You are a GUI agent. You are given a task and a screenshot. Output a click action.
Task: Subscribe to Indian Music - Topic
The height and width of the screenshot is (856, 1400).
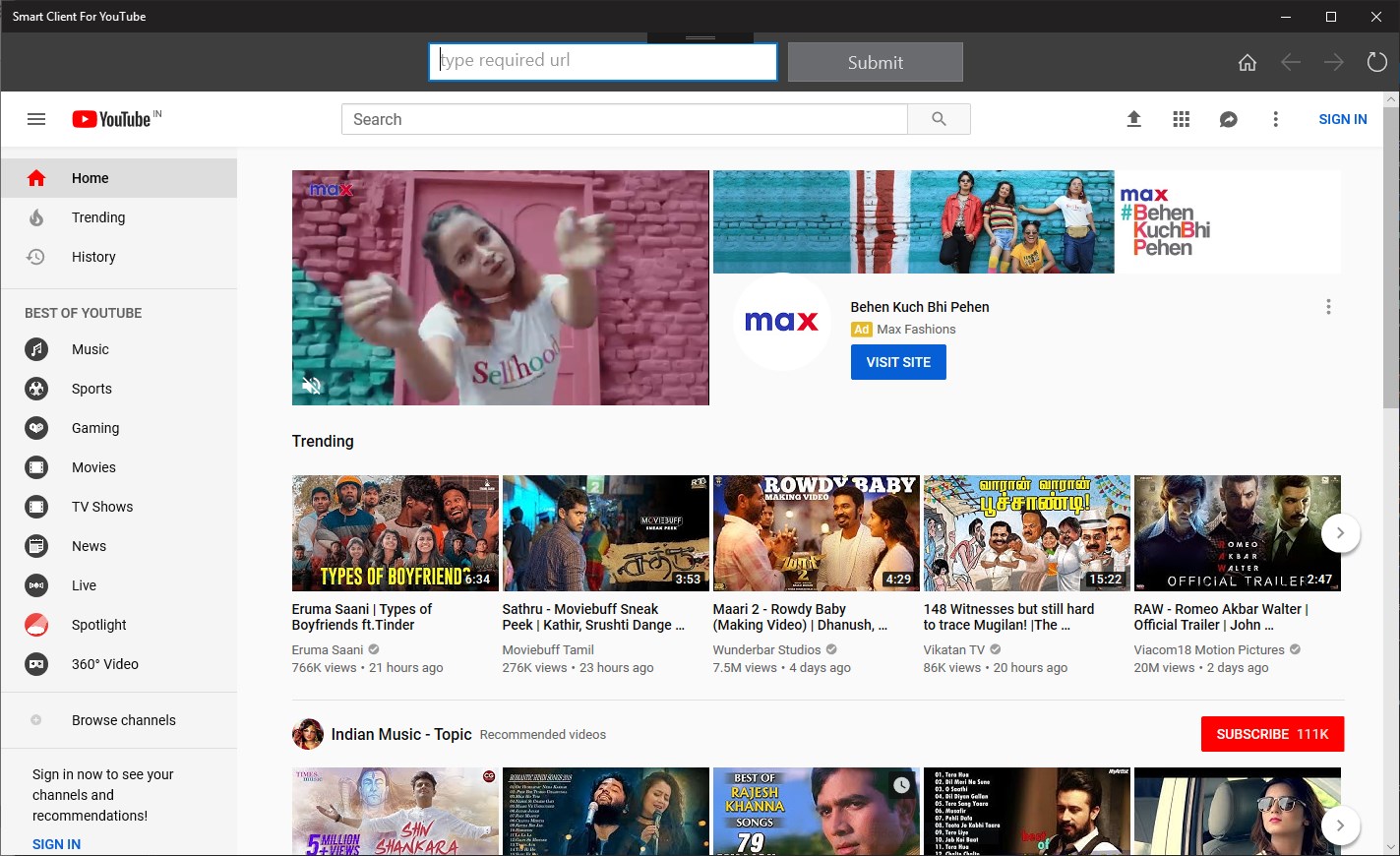point(1272,734)
